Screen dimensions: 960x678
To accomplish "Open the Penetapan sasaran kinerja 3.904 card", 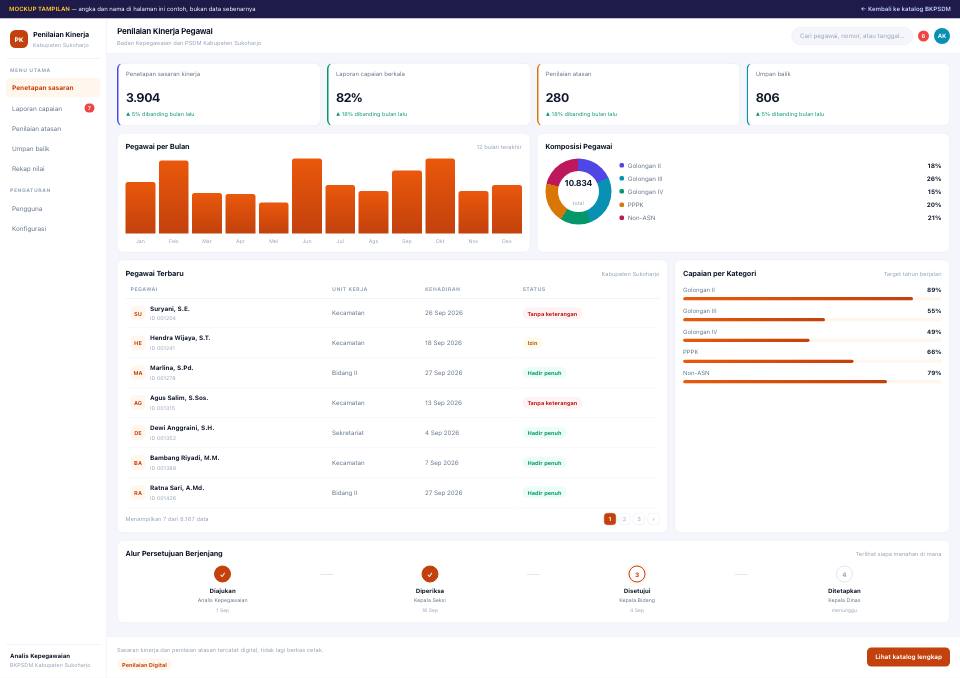I will pos(219,94).
